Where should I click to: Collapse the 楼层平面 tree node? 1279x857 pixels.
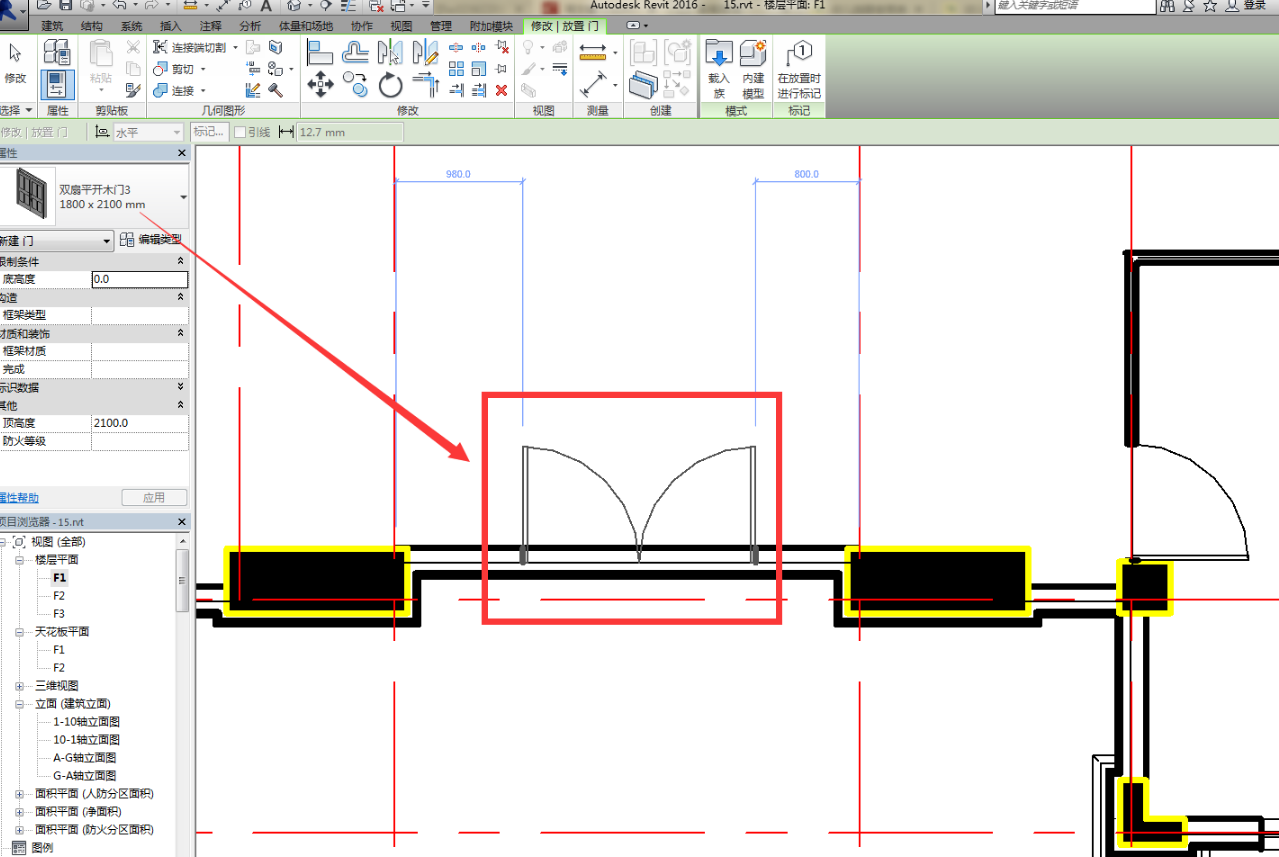21,560
